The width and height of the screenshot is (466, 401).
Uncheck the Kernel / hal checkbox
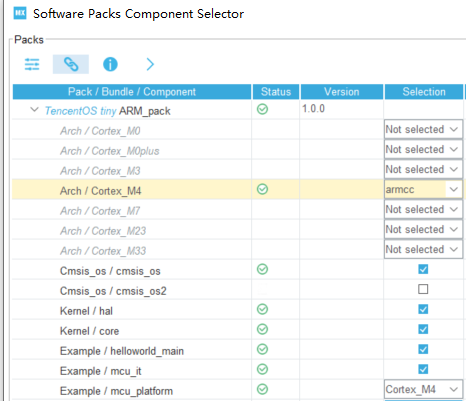tap(423, 309)
